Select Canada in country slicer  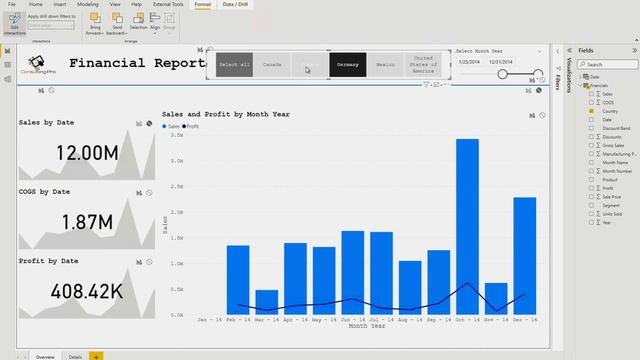pos(272,64)
